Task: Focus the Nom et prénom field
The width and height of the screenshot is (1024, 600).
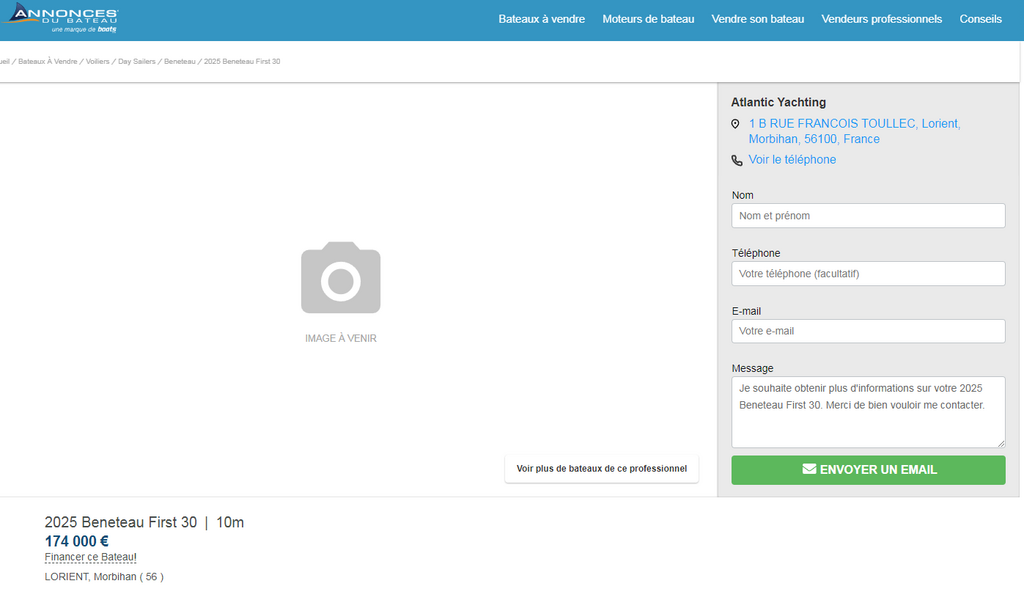Action: tap(868, 215)
